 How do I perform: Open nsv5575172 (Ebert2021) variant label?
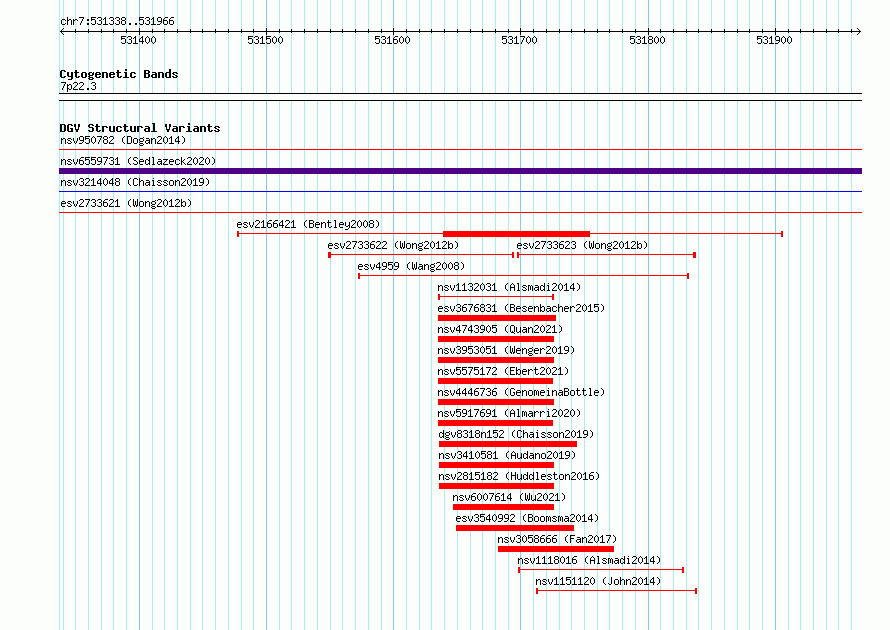(503, 371)
